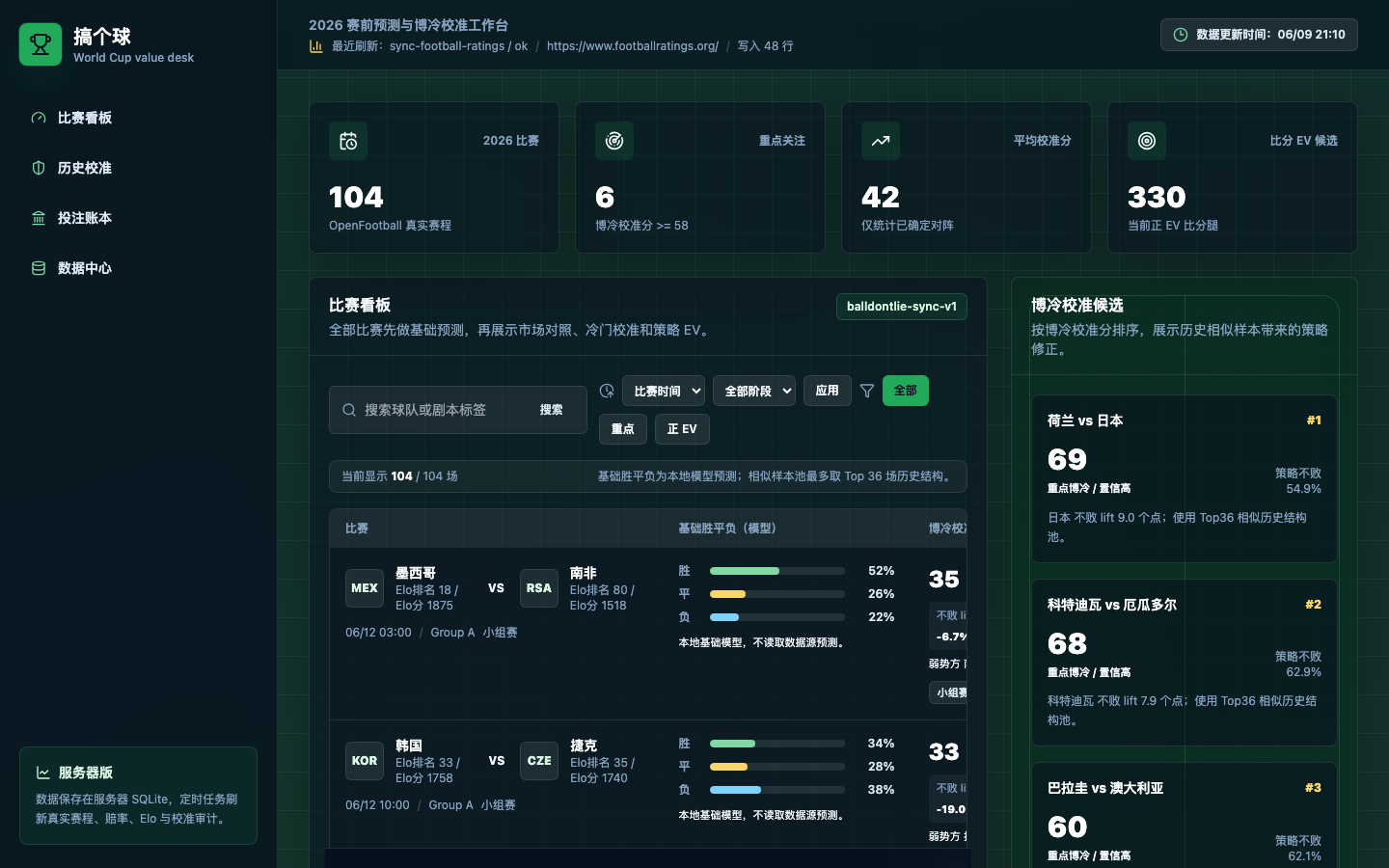Click the 330 EV candidates value
Screen dimensions: 1389x868
(1157, 198)
